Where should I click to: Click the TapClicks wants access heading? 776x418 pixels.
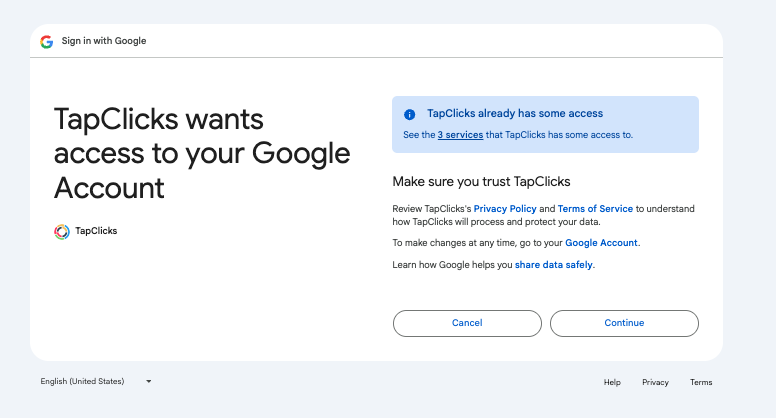(x=202, y=153)
